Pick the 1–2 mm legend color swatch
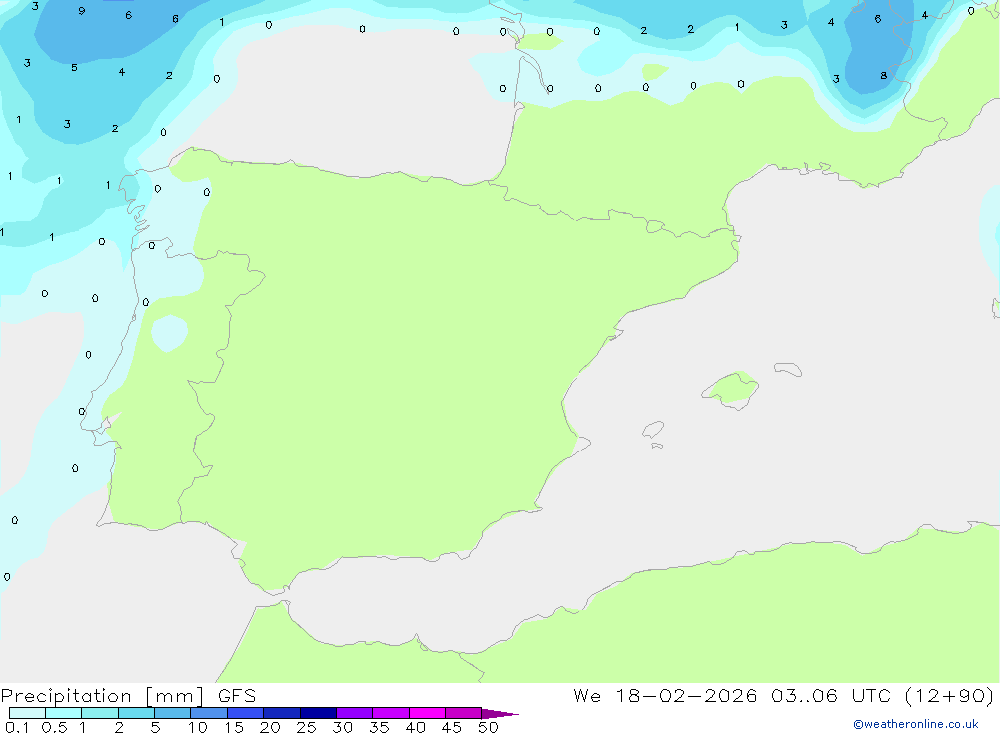Screen dimensions: 1000x733 point(99,713)
